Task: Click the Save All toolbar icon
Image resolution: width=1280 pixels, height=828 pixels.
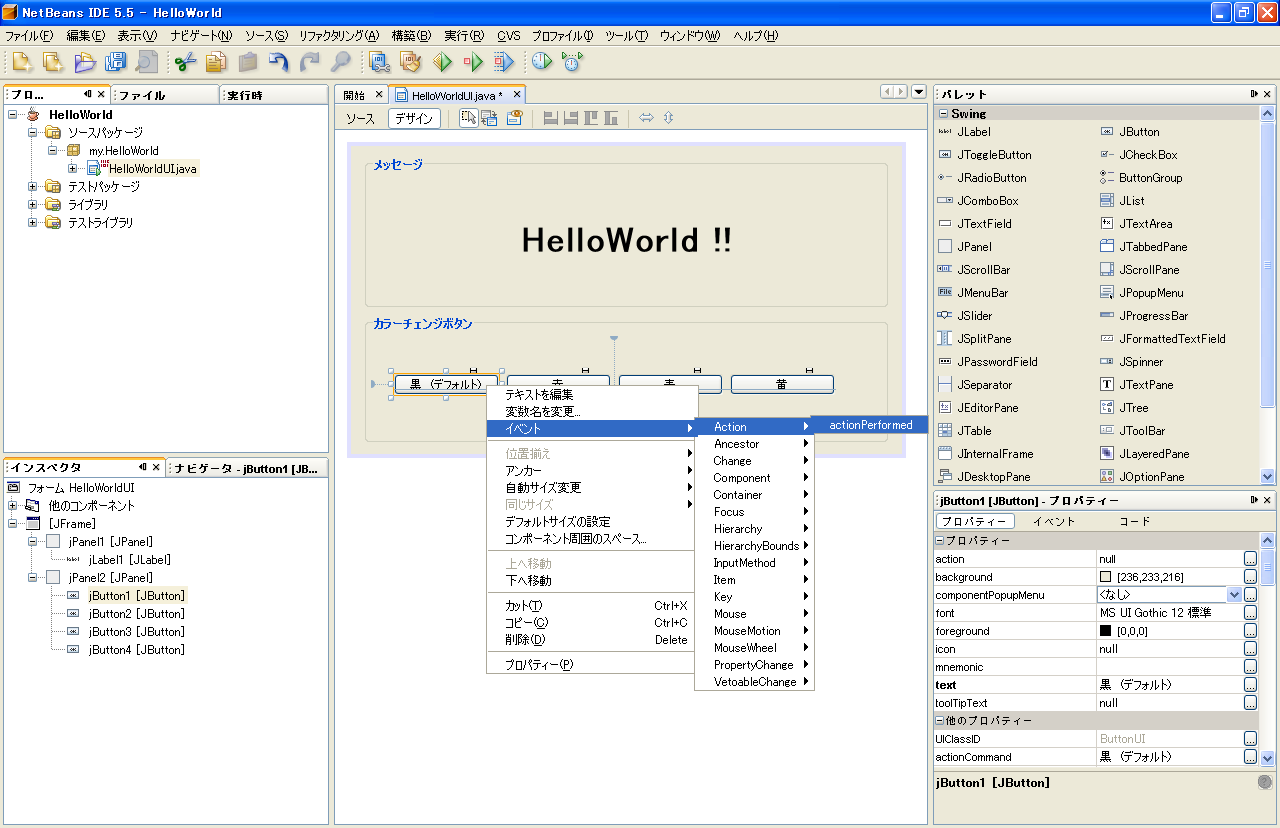Action: point(116,62)
